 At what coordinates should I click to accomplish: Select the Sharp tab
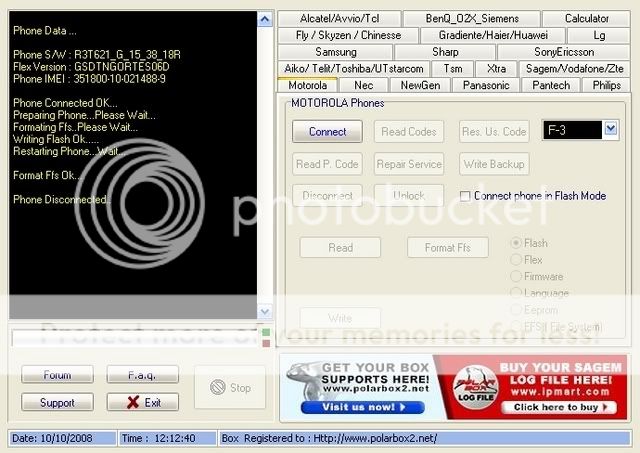point(445,52)
